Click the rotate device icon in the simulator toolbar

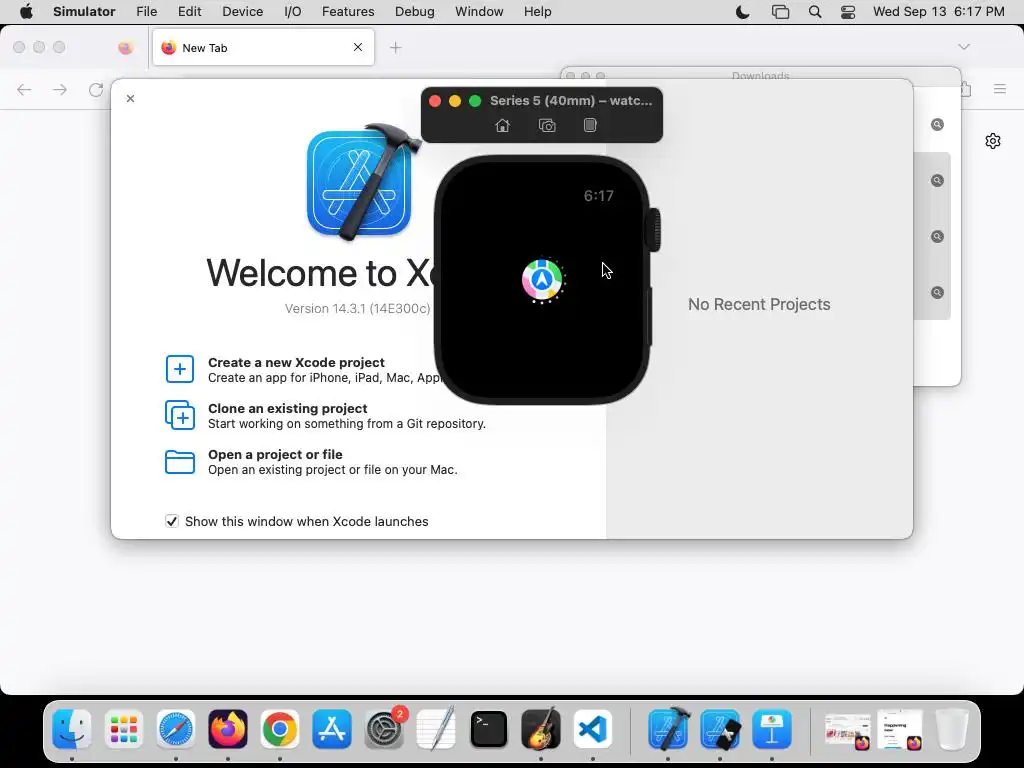590,125
